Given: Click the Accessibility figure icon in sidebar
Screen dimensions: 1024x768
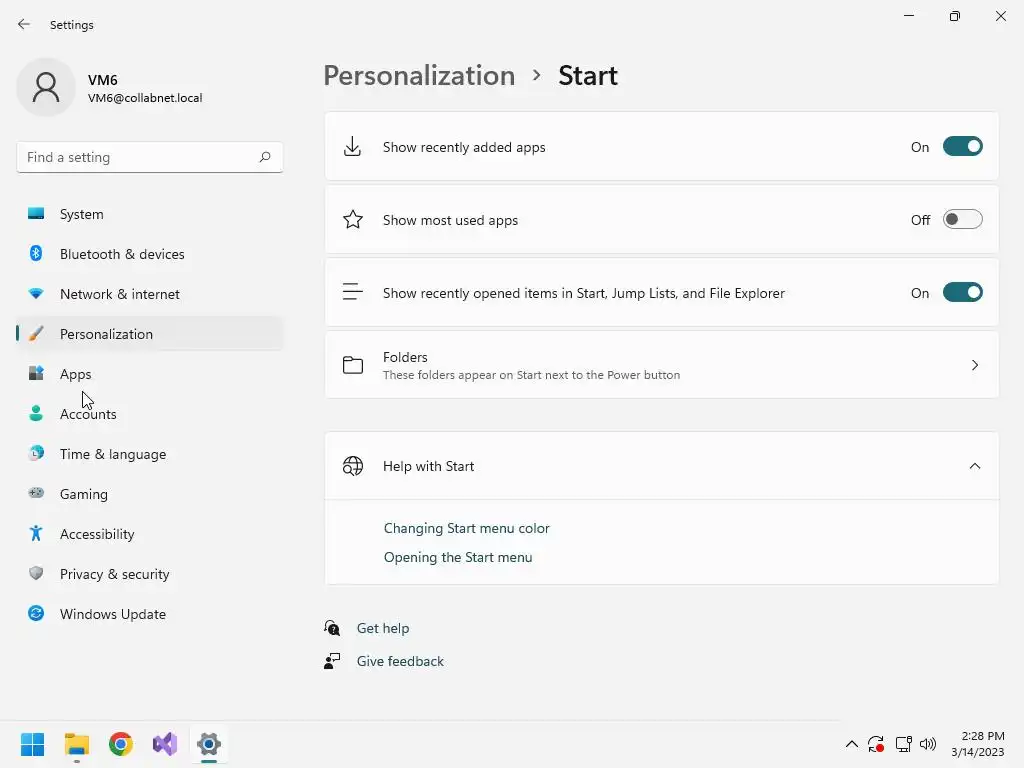Looking at the screenshot, I should point(36,534).
